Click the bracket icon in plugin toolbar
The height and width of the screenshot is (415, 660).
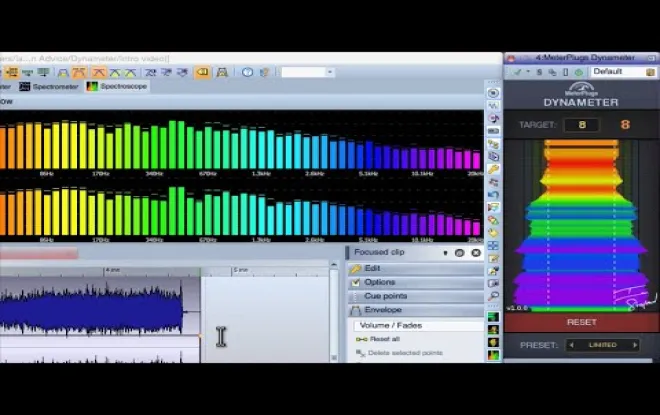(x=566, y=72)
